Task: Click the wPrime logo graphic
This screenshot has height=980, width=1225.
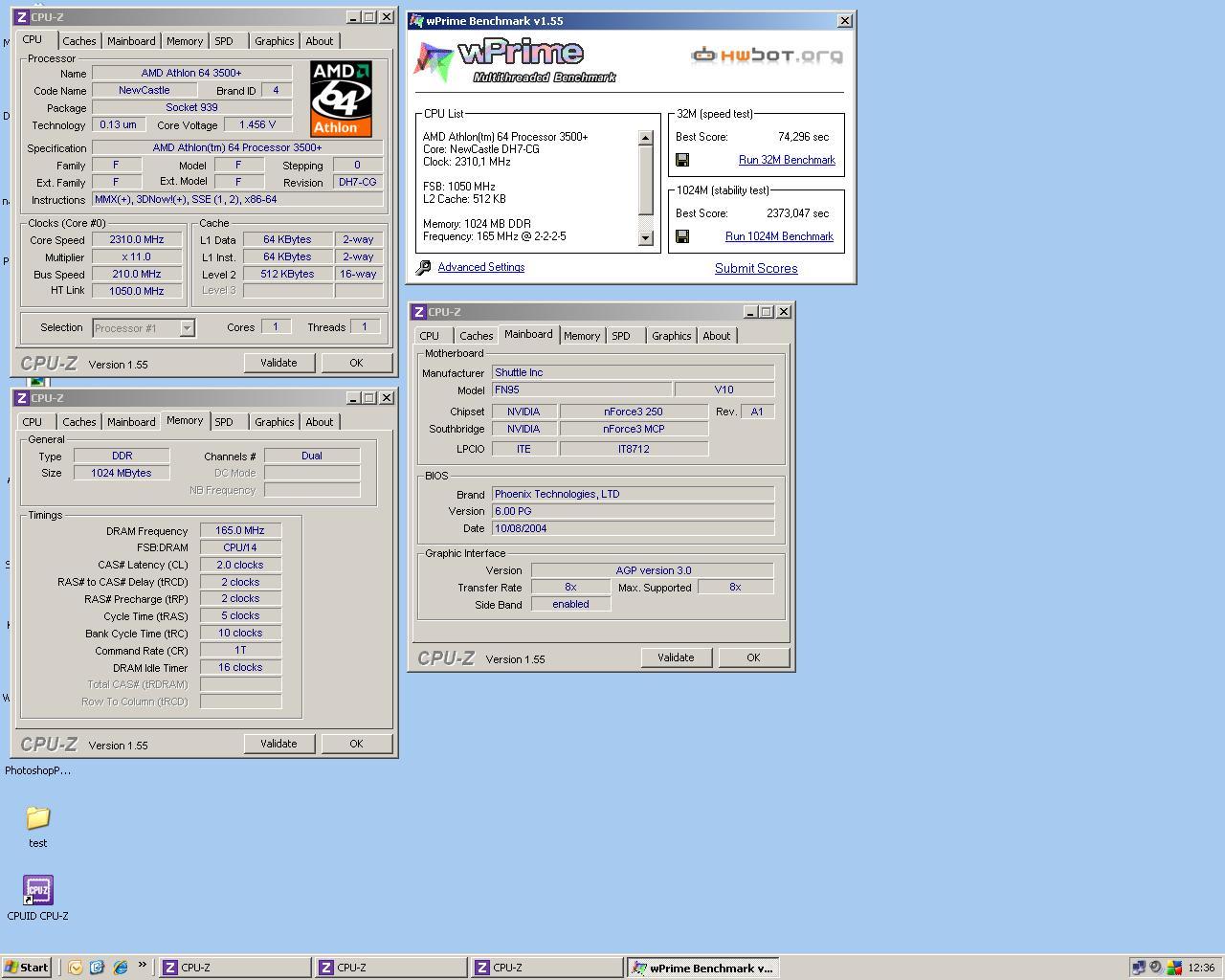Action: click(517, 61)
